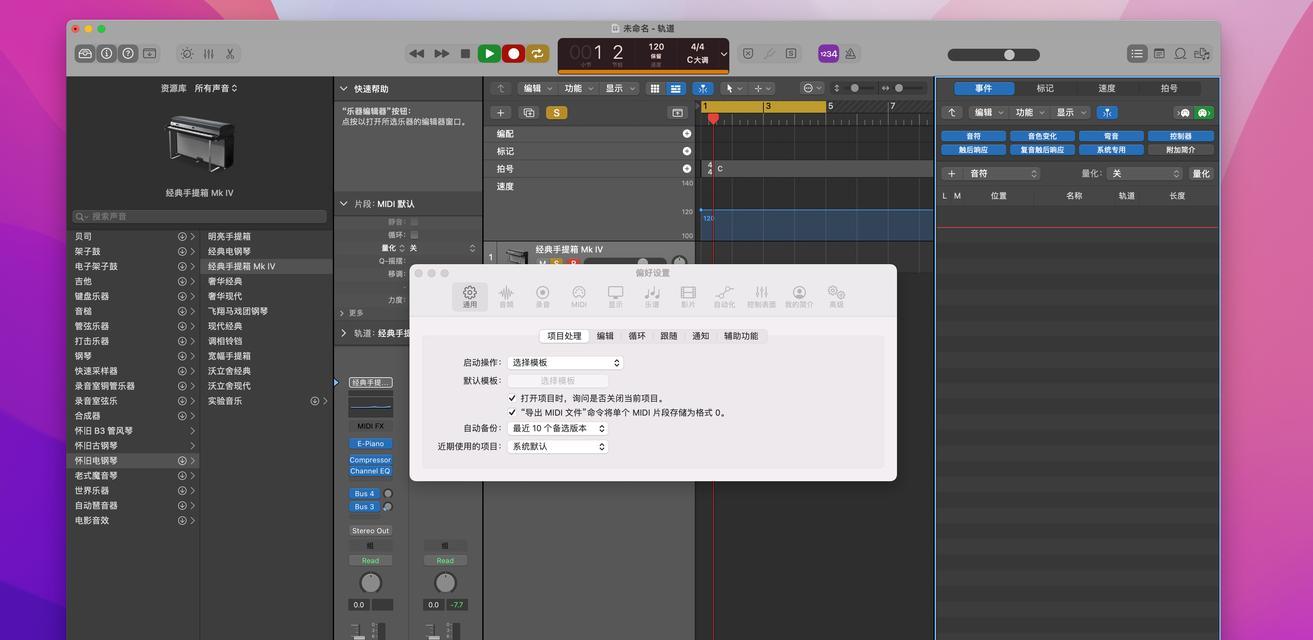
Task: Toggle the Library button in the control bar
Action: pos(86,54)
